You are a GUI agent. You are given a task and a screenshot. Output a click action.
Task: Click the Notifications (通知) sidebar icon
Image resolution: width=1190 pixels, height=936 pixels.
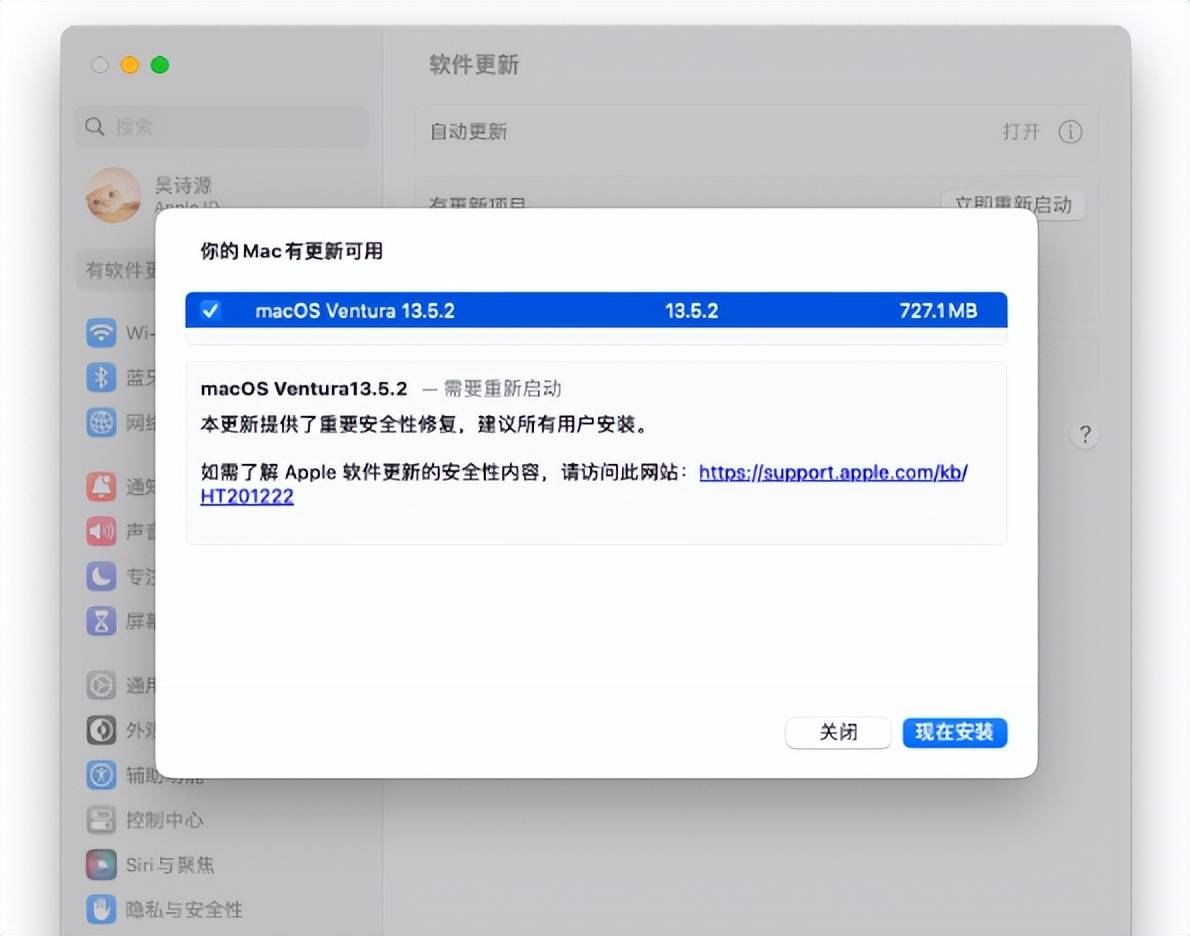point(101,487)
